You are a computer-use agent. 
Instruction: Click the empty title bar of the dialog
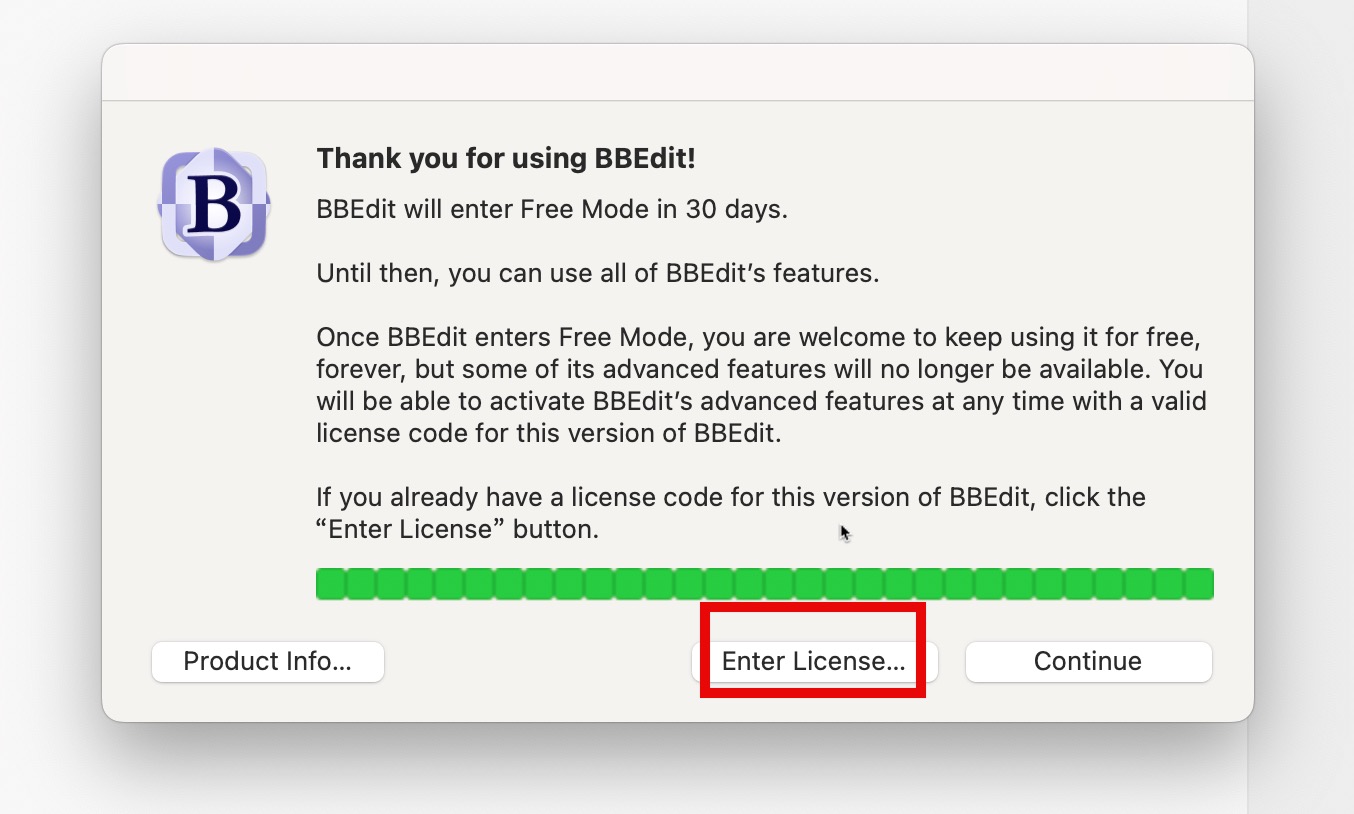pyautogui.click(x=677, y=72)
